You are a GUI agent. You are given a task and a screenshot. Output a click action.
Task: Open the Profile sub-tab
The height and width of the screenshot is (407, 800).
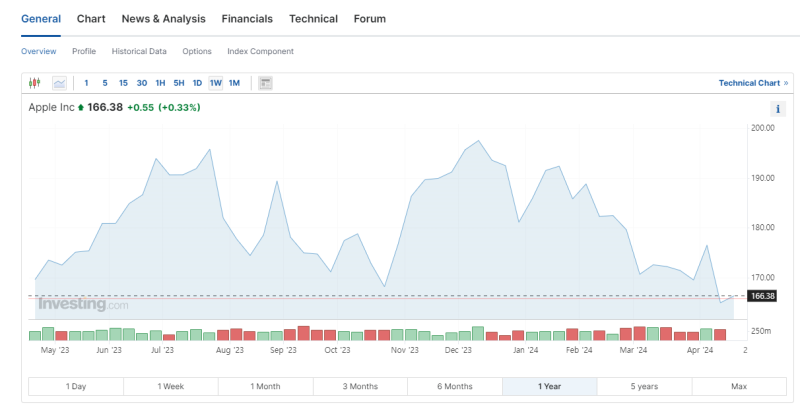84,51
